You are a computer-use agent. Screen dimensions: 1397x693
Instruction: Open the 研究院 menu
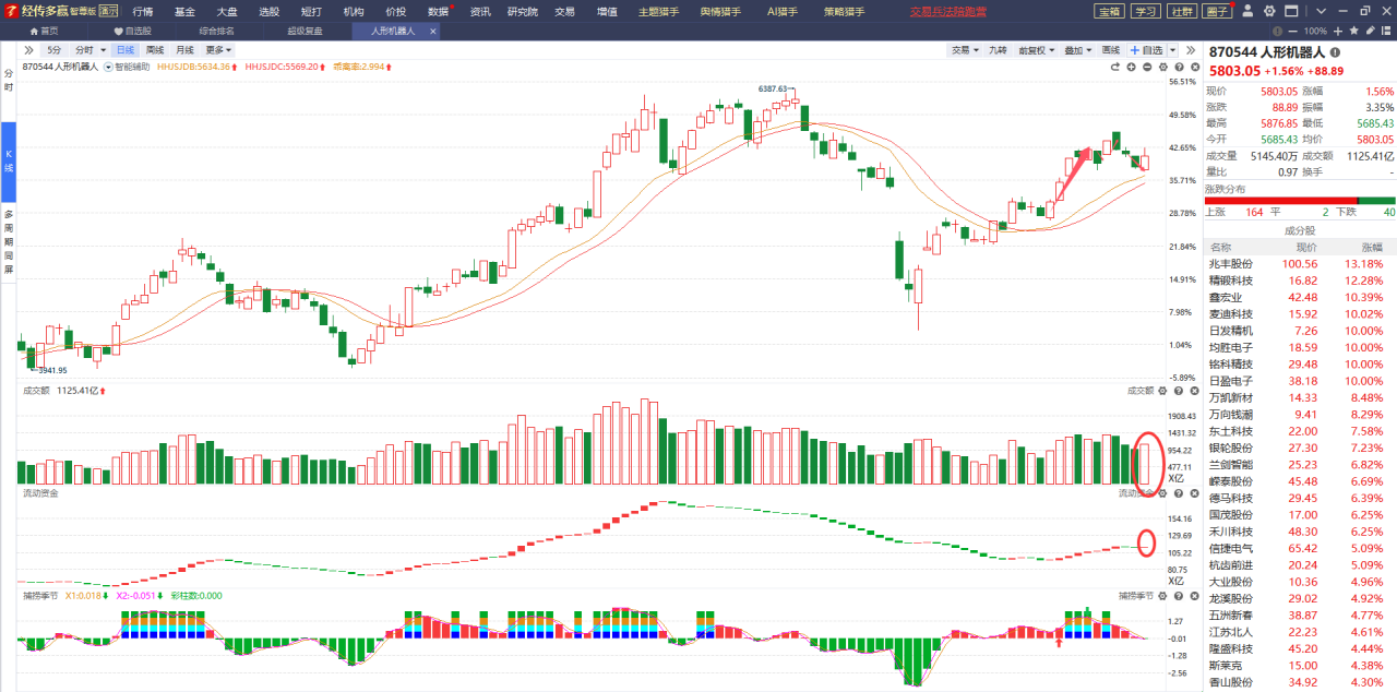coord(522,12)
